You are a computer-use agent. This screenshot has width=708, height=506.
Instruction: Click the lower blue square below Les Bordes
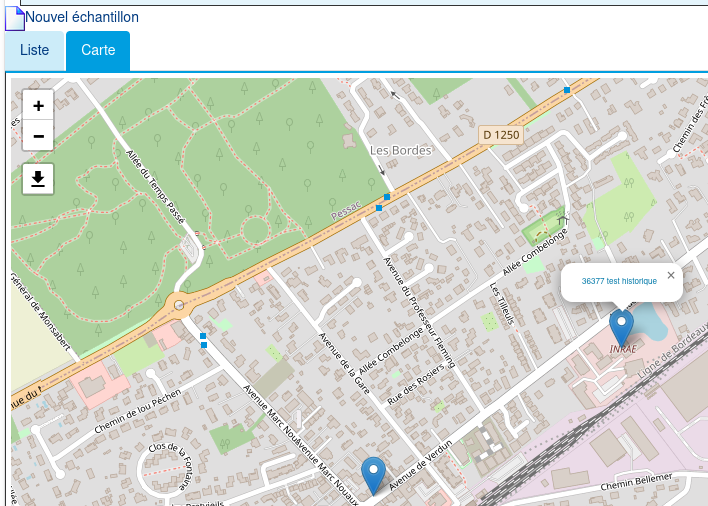379,208
